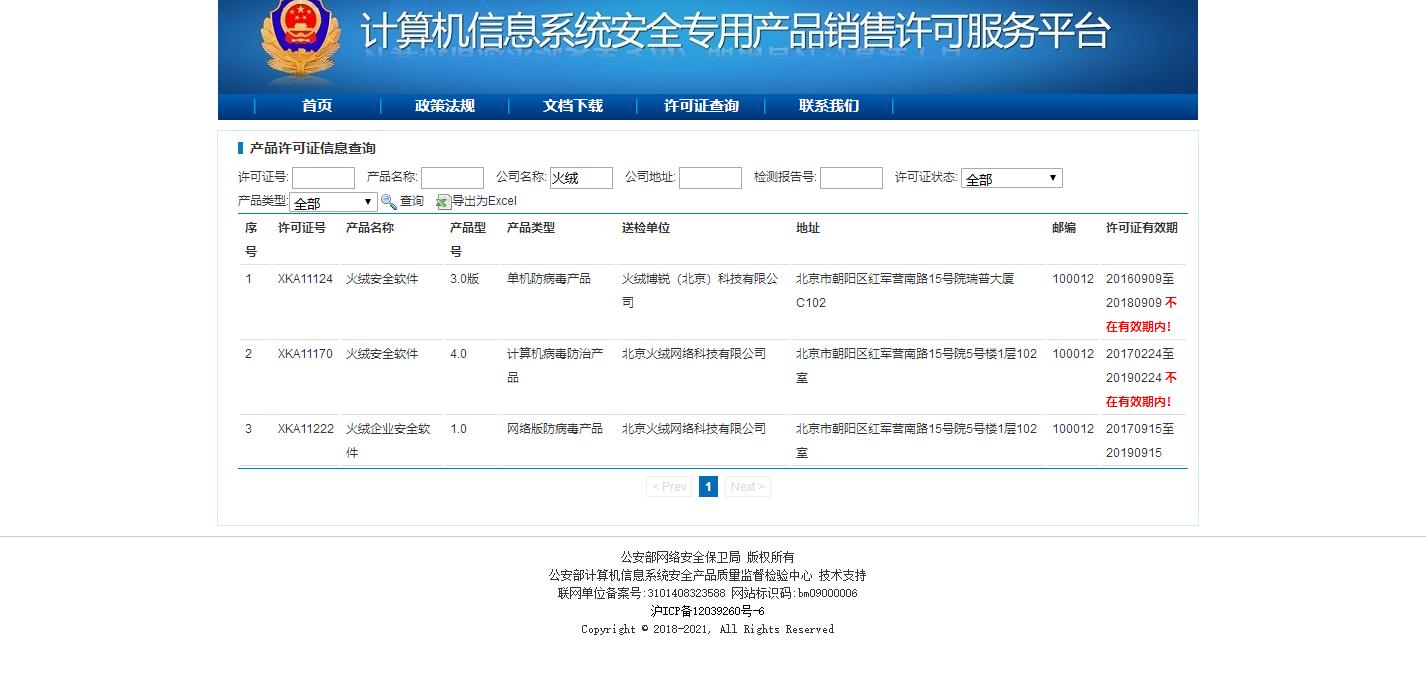Click the Next pagination button
This screenshot has height=688, width=1426.
[x=747, y=487]
